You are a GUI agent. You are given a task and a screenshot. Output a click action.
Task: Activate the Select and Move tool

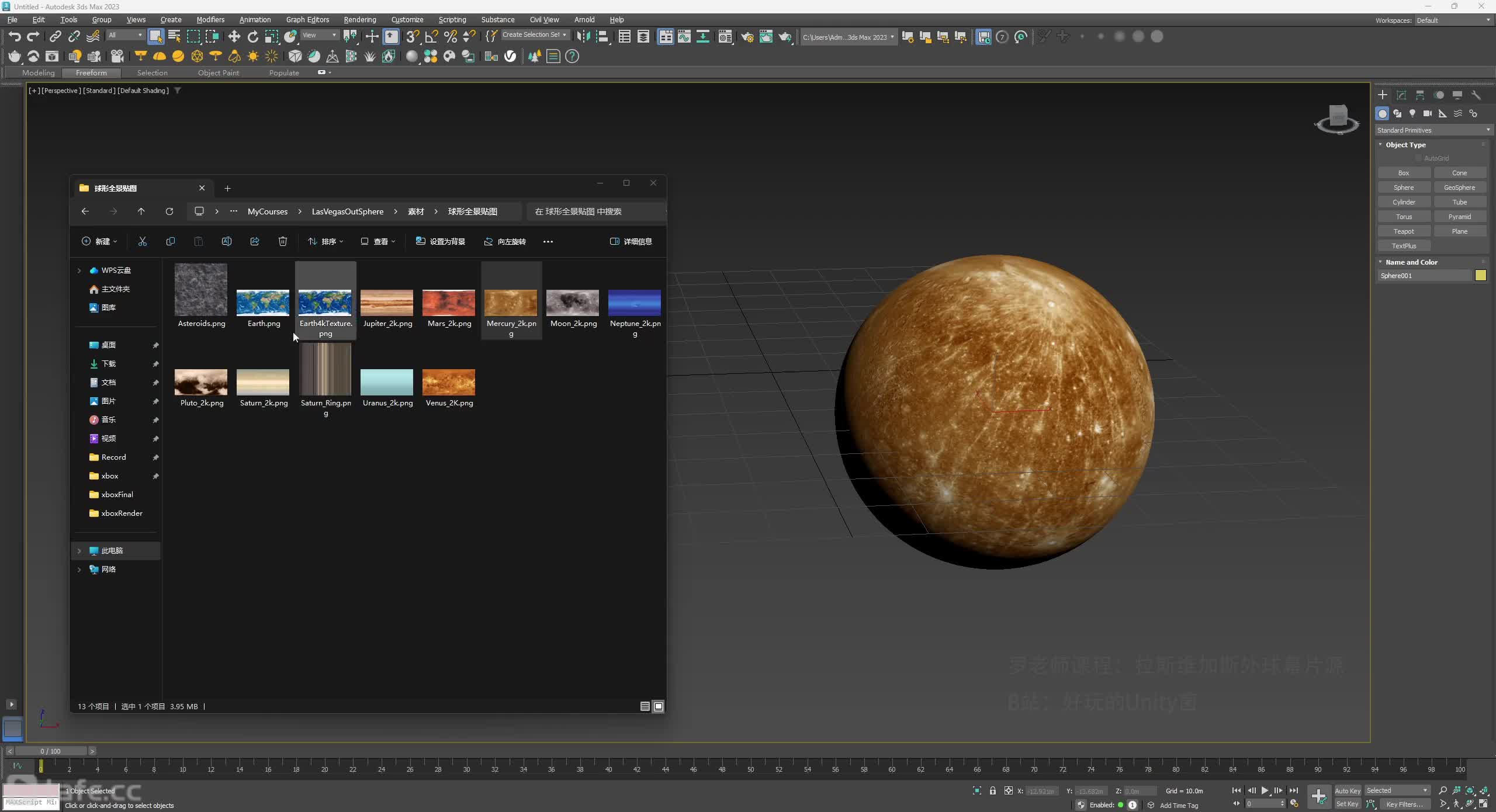[234, 37]
